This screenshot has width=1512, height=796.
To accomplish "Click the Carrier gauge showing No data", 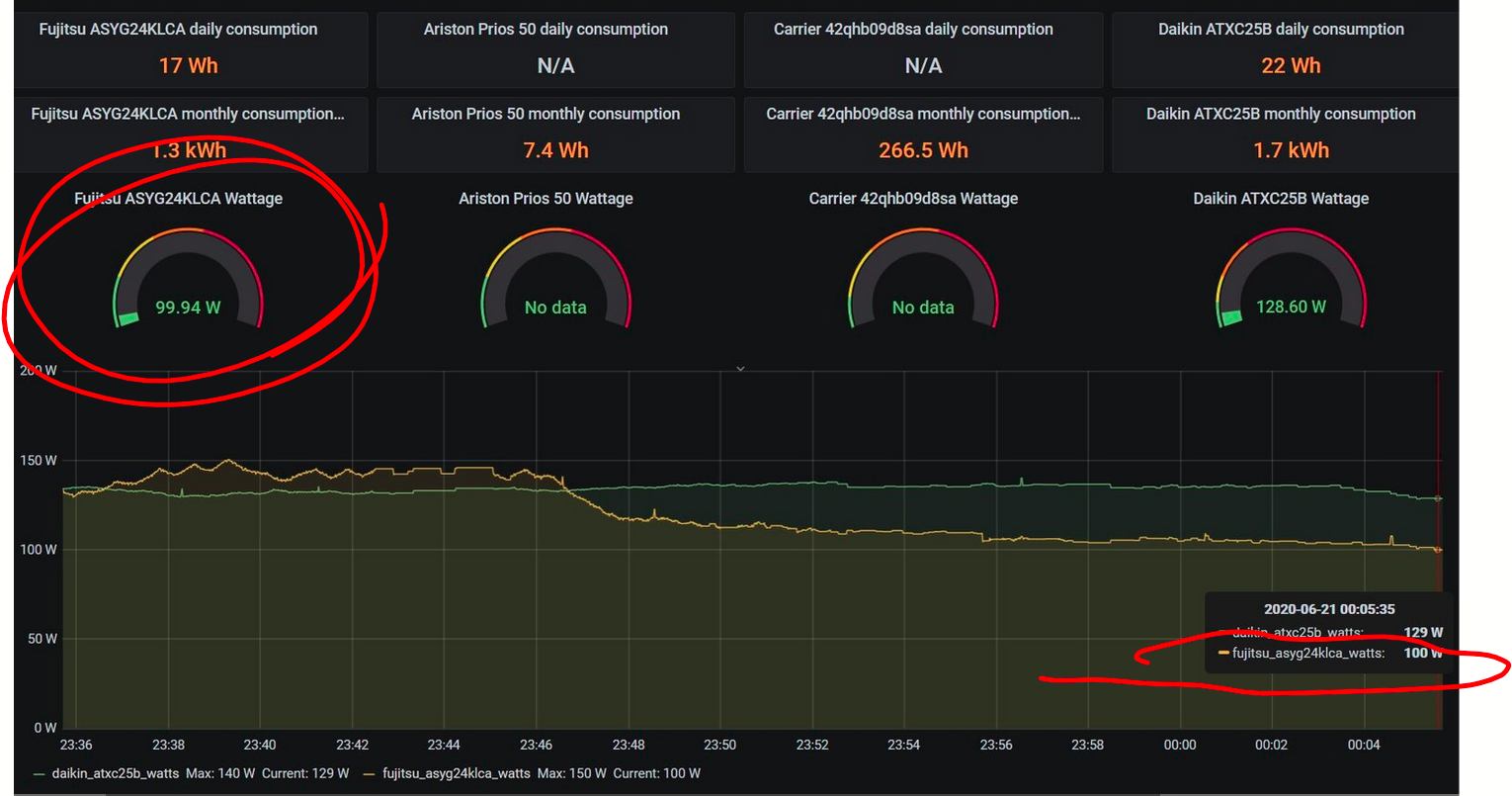I will pyautogui.click(x=923, y=279).
